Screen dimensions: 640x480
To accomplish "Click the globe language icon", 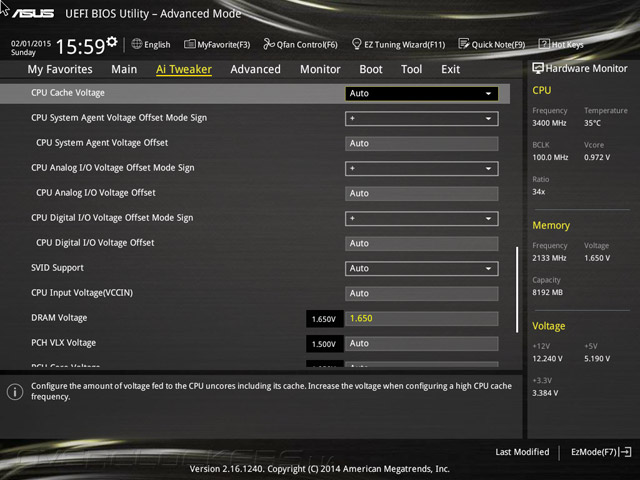I will point(137,44).
